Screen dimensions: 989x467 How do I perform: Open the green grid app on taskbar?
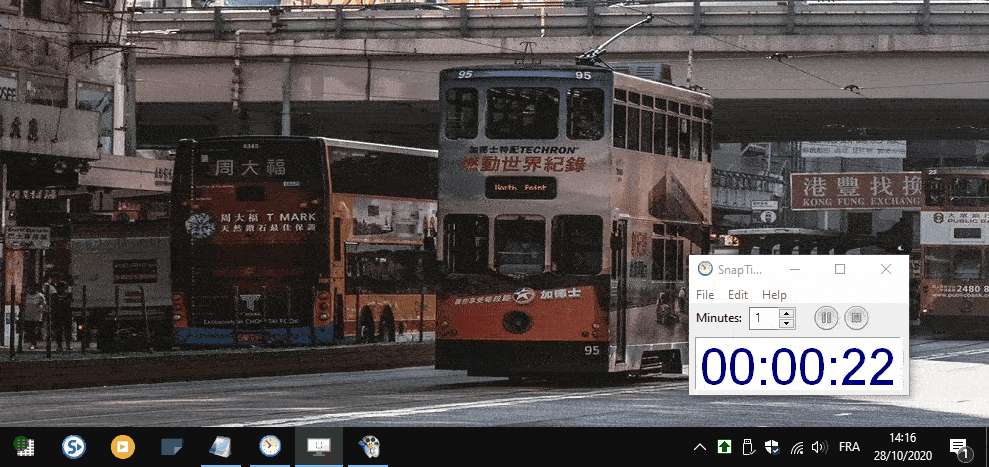pos(24,447)
